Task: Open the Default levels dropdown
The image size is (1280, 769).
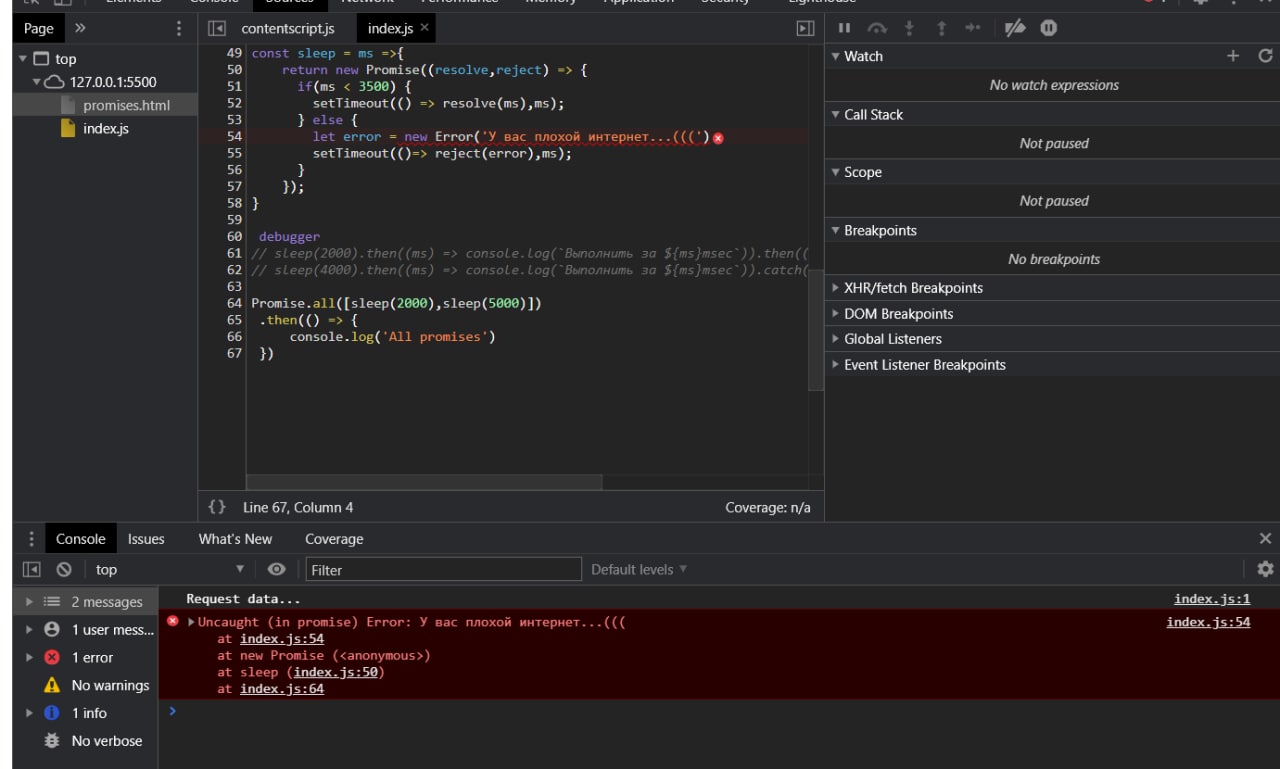Action: [x=639, y=569]
